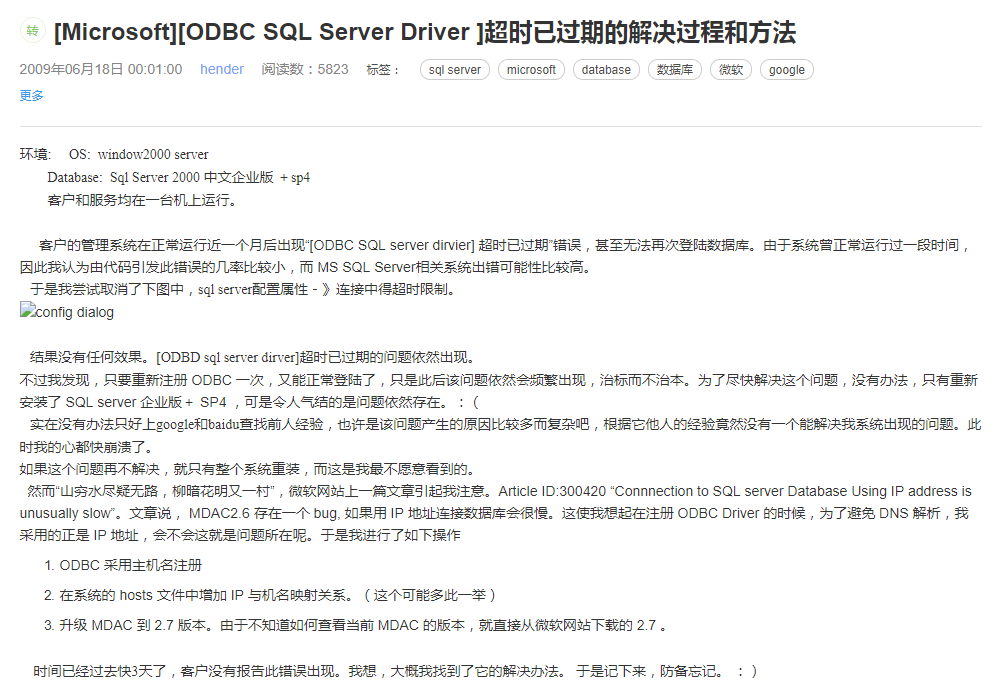Click the green 转 repost icon
The width and height of the screenshot is (1000, 696).
tap(33, 31)
